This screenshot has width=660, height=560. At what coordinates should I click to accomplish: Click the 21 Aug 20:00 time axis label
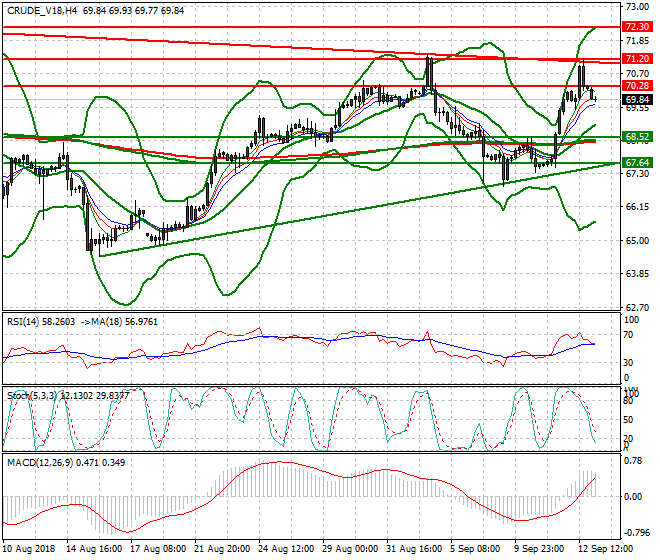point(222,549)
